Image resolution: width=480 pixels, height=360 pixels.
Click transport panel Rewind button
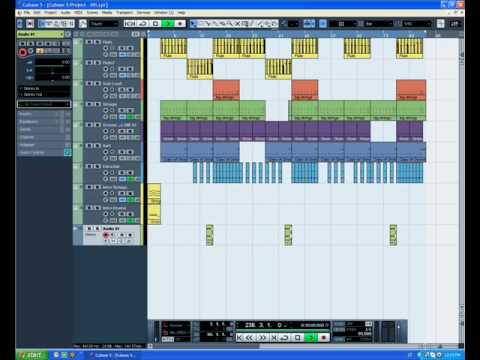pos(249,338)
